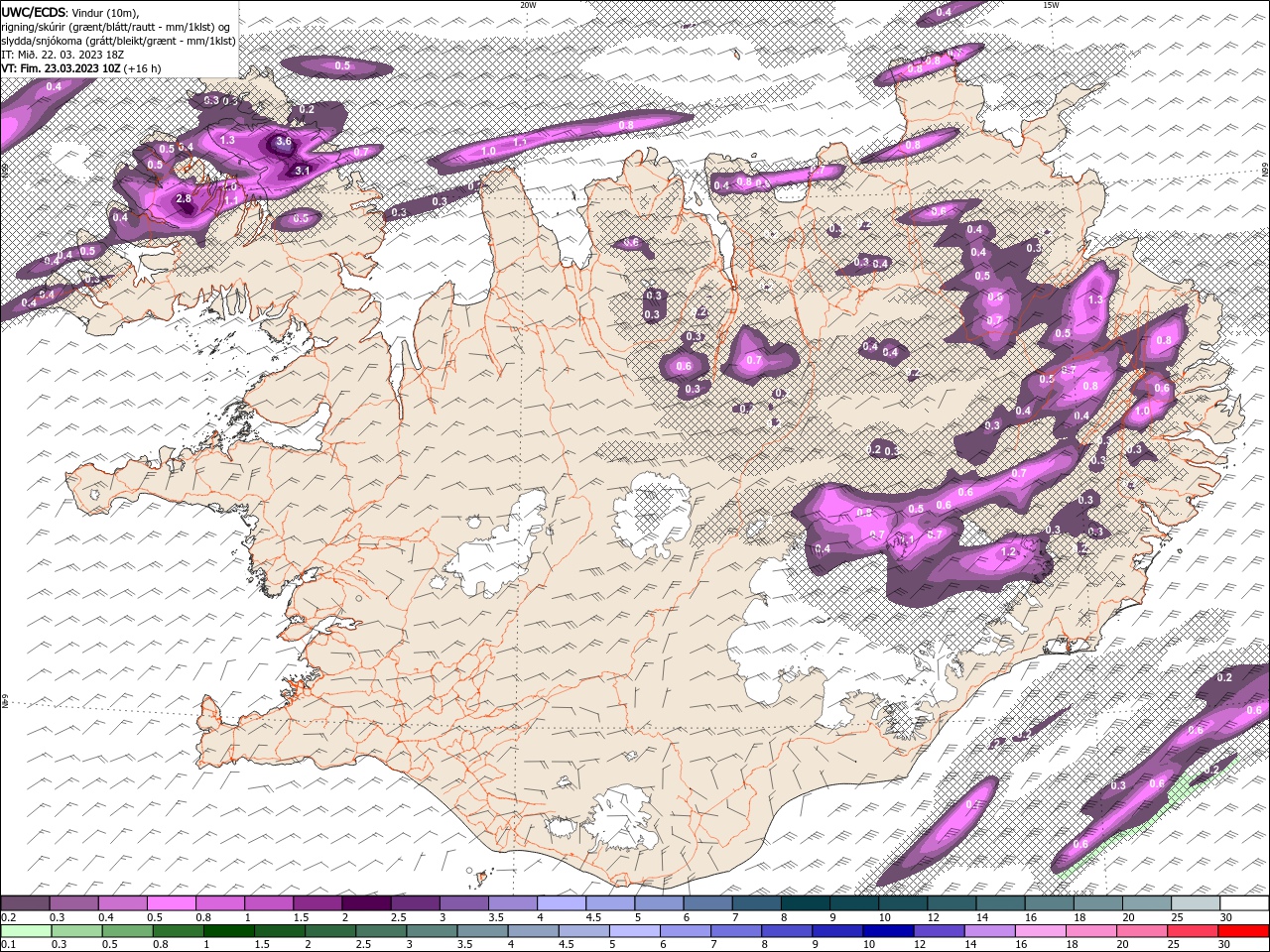1270x952 pixels.
Task: Click the 'rigning/skúrir' legend description line
Action: click(x=115, y=27)
